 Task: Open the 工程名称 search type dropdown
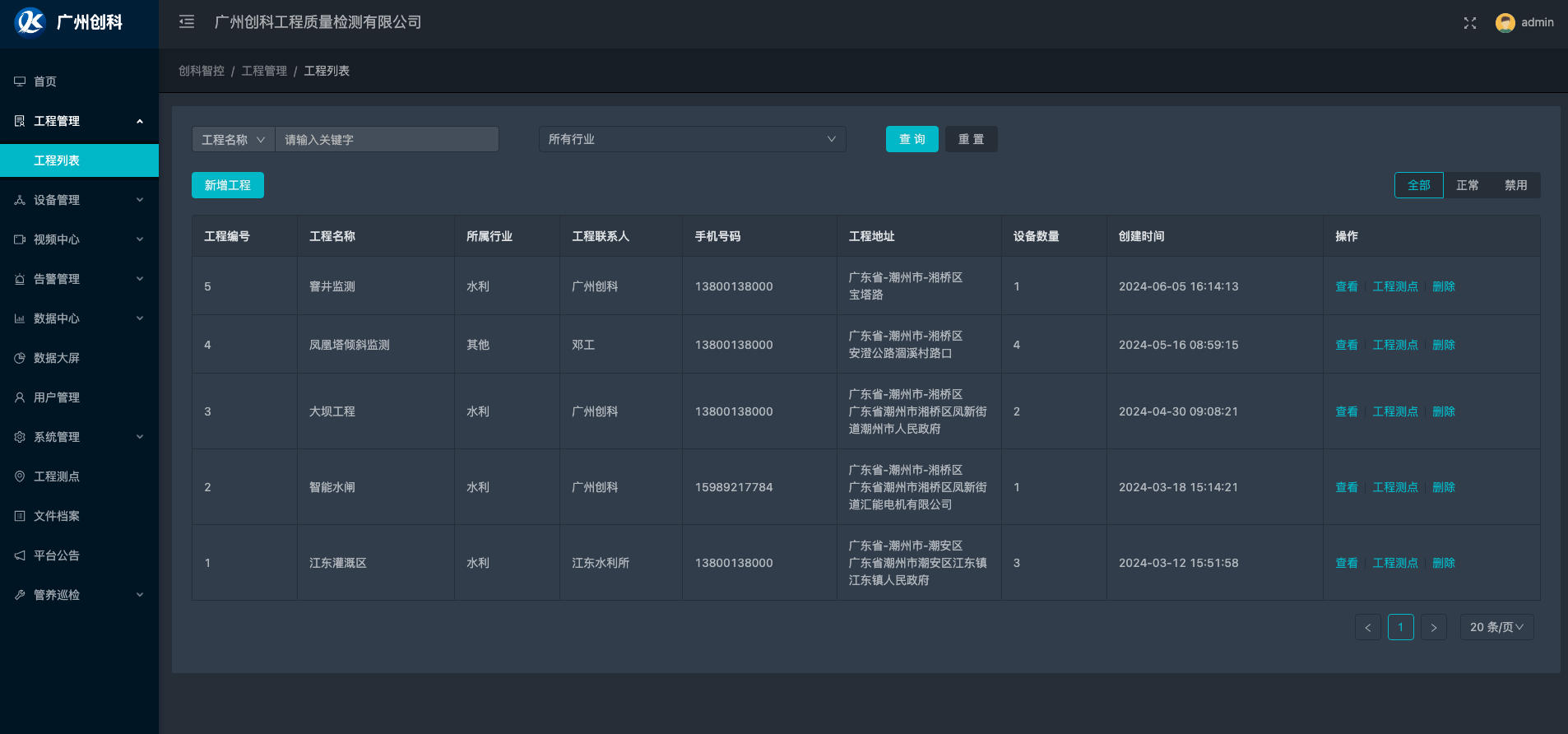pyautogui.click(x=233, y=140)
